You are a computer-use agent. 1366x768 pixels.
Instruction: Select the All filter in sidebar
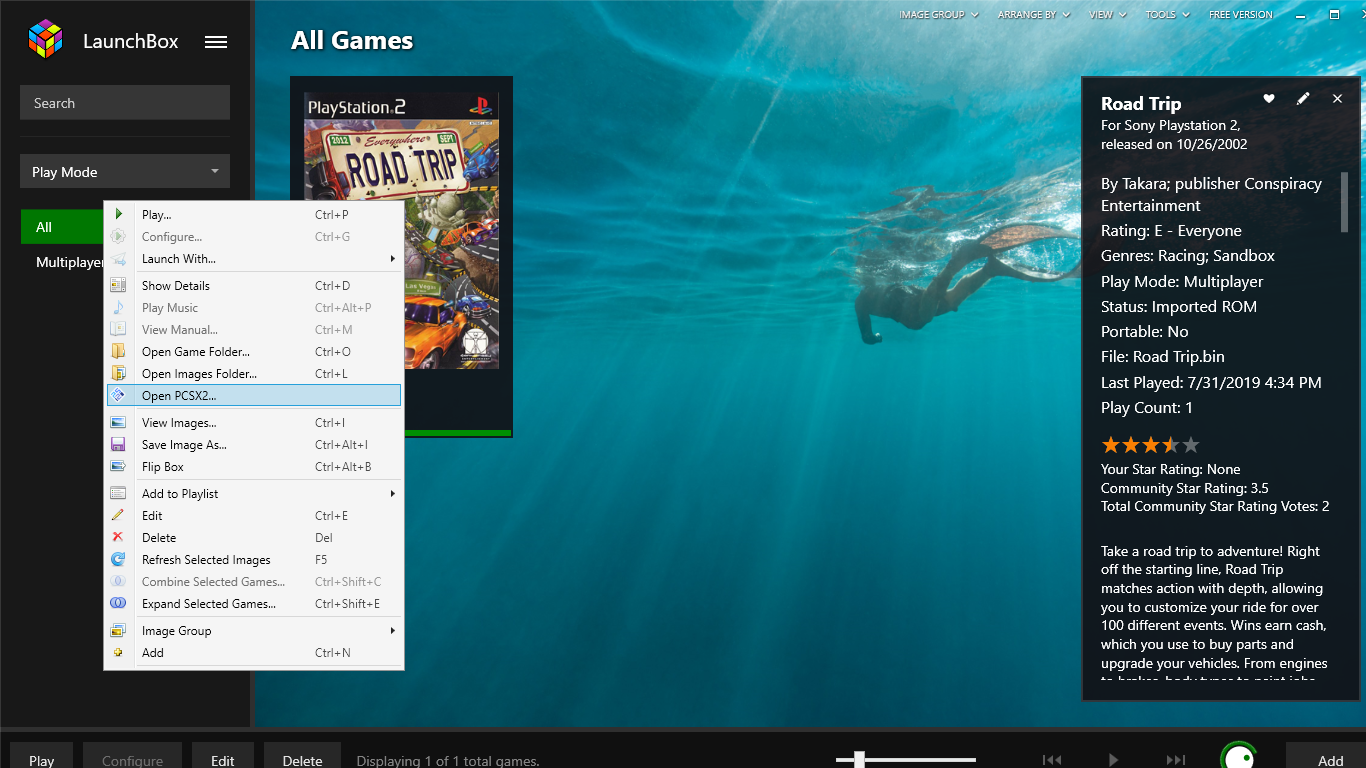(x=63, y=227)
